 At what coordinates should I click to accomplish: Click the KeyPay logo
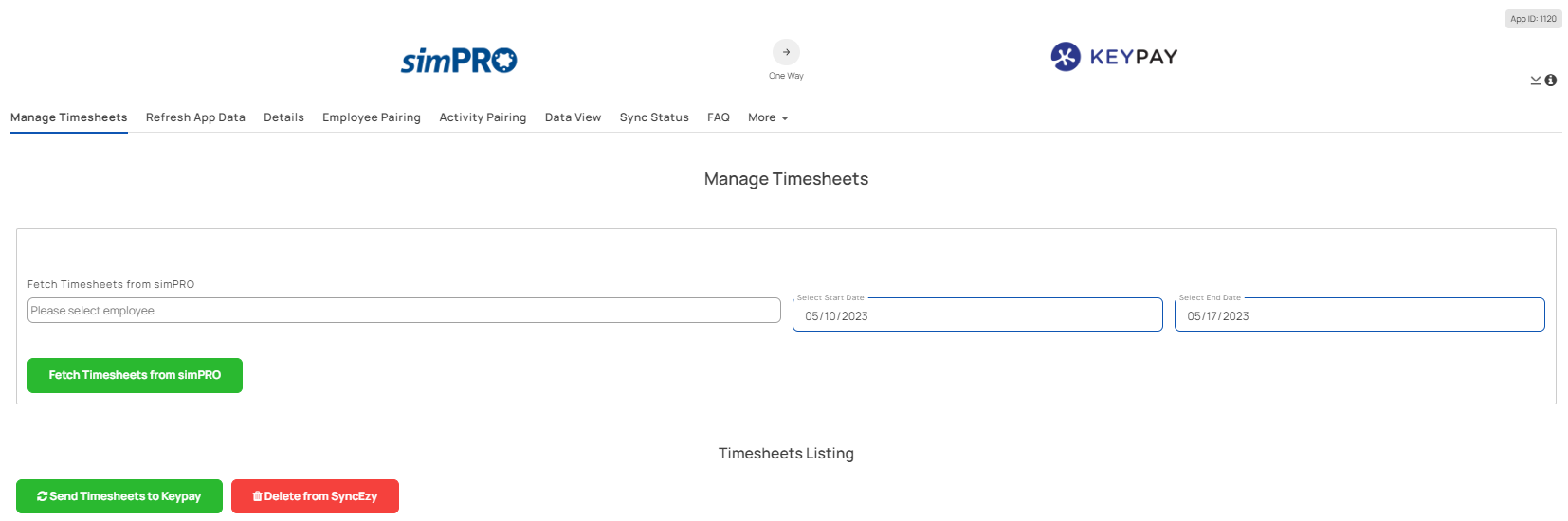pyautogui.click(x=1114, y=57)
